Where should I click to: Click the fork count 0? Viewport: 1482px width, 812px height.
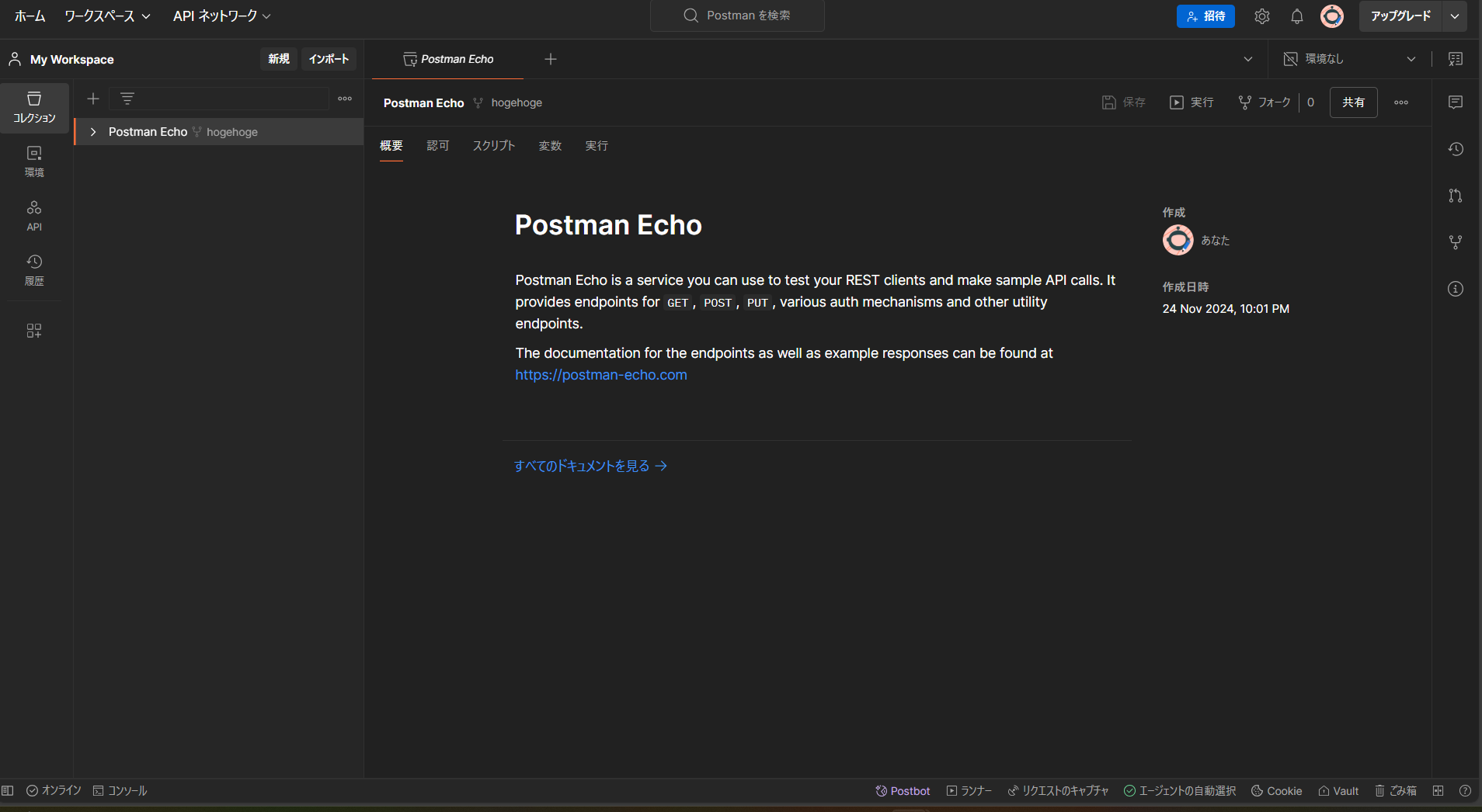[x=1310, y=102]
